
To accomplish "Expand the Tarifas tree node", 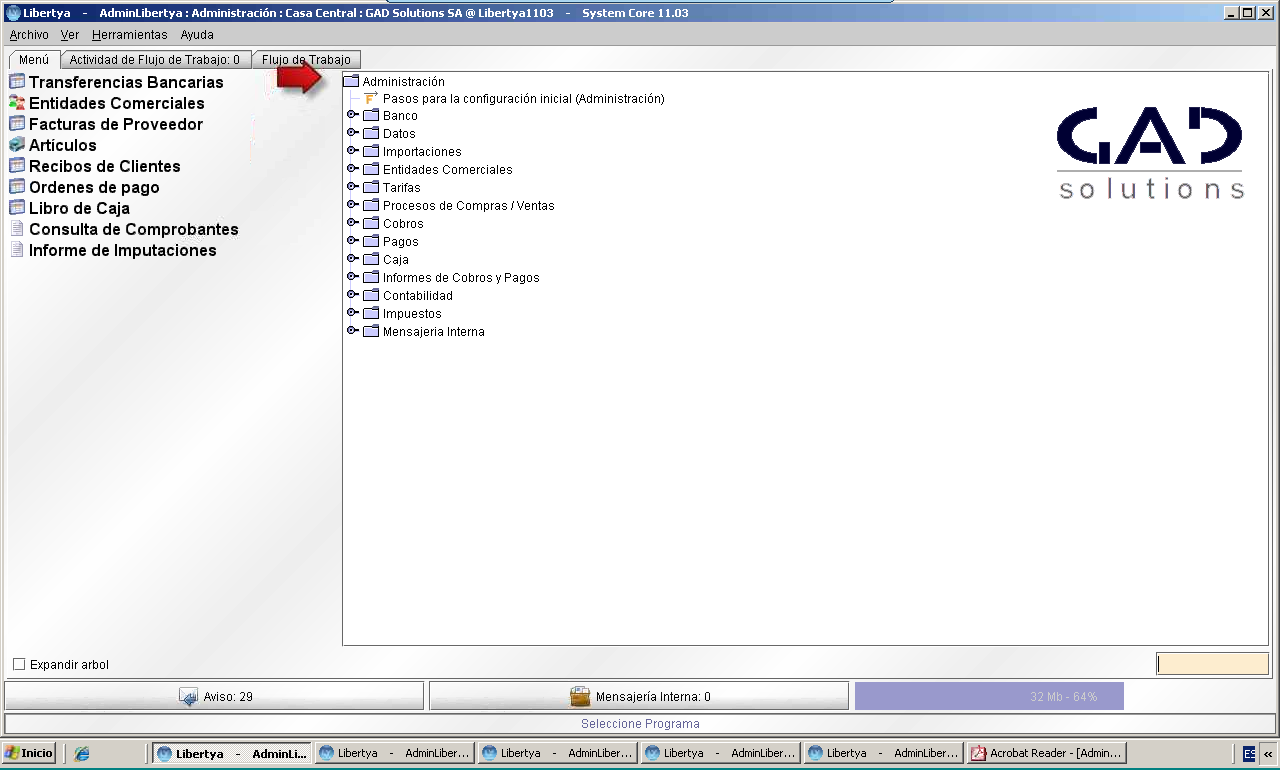I will [x=352, y=187].
